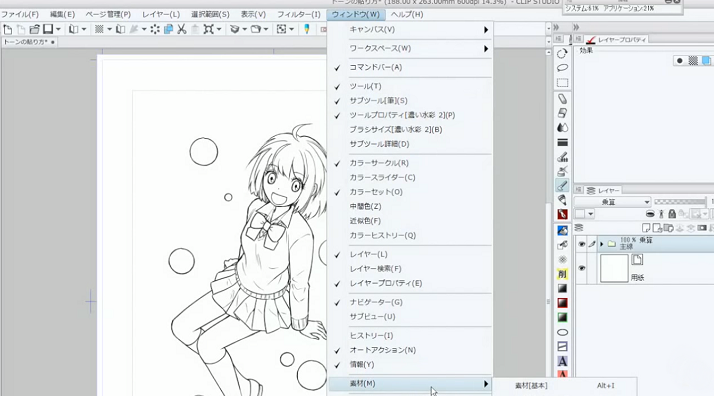
Task: Click the layer opacity slider
Action: pos(680,202)
